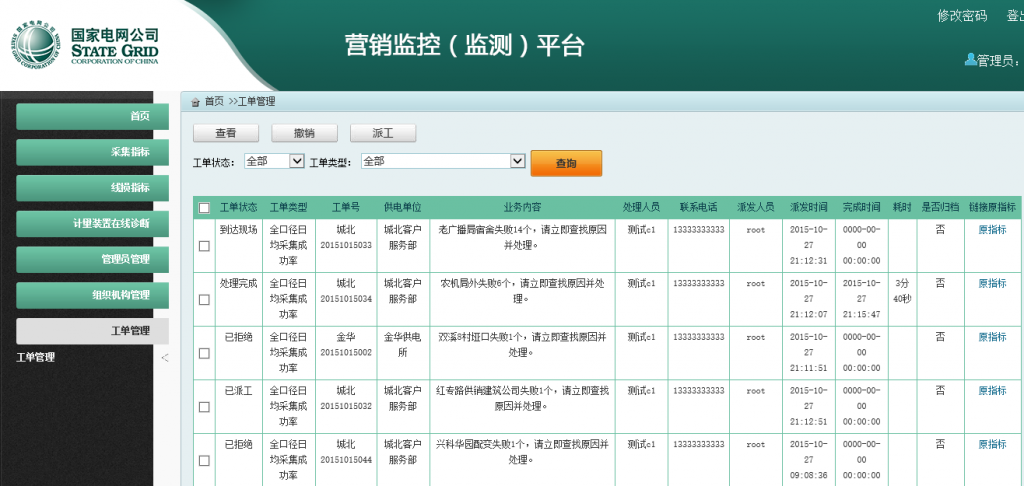Click the State Grid logo
This screenshot has height=486, width=1024.
85,46
